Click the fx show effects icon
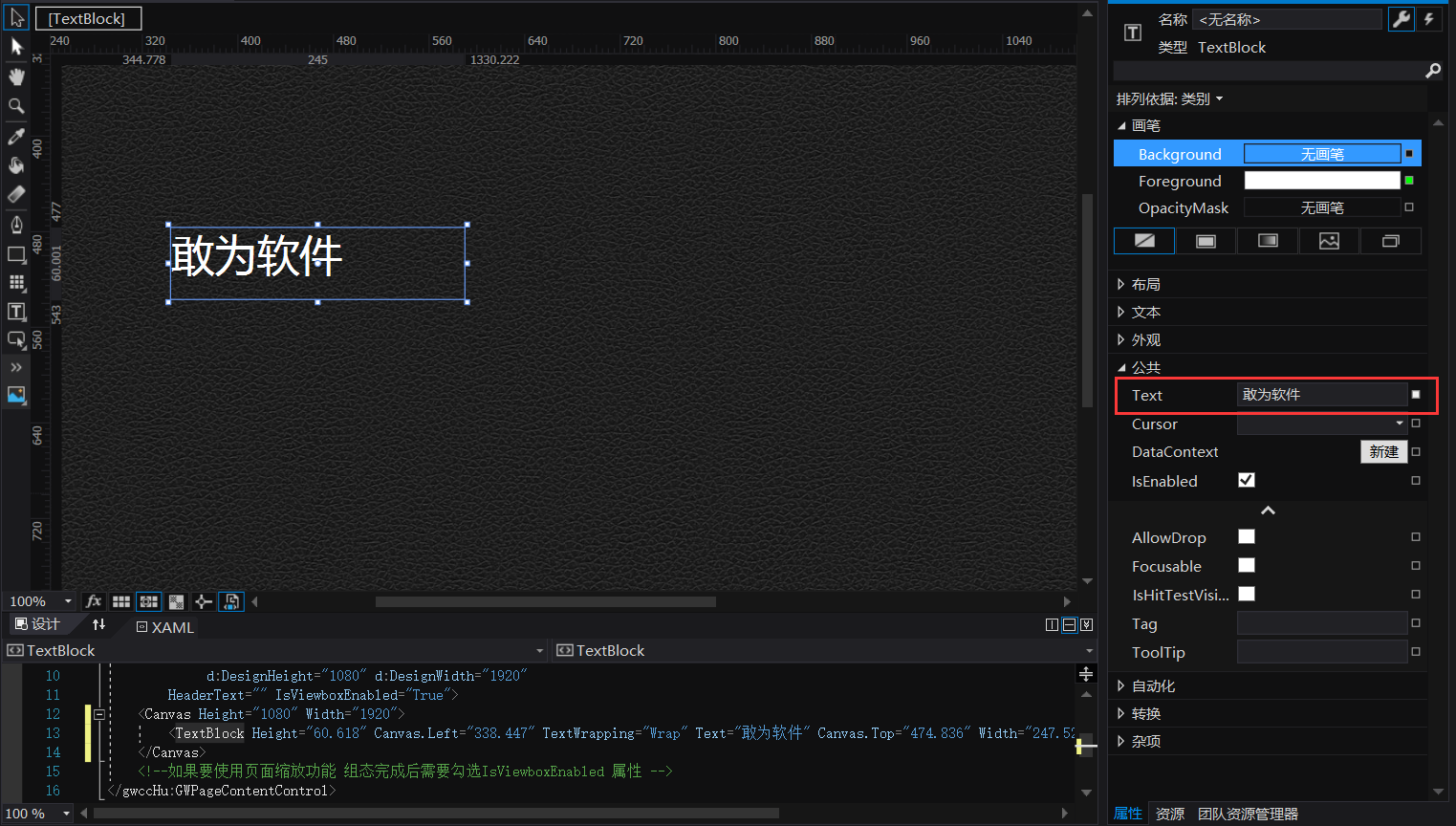 [x=93, y=601]
